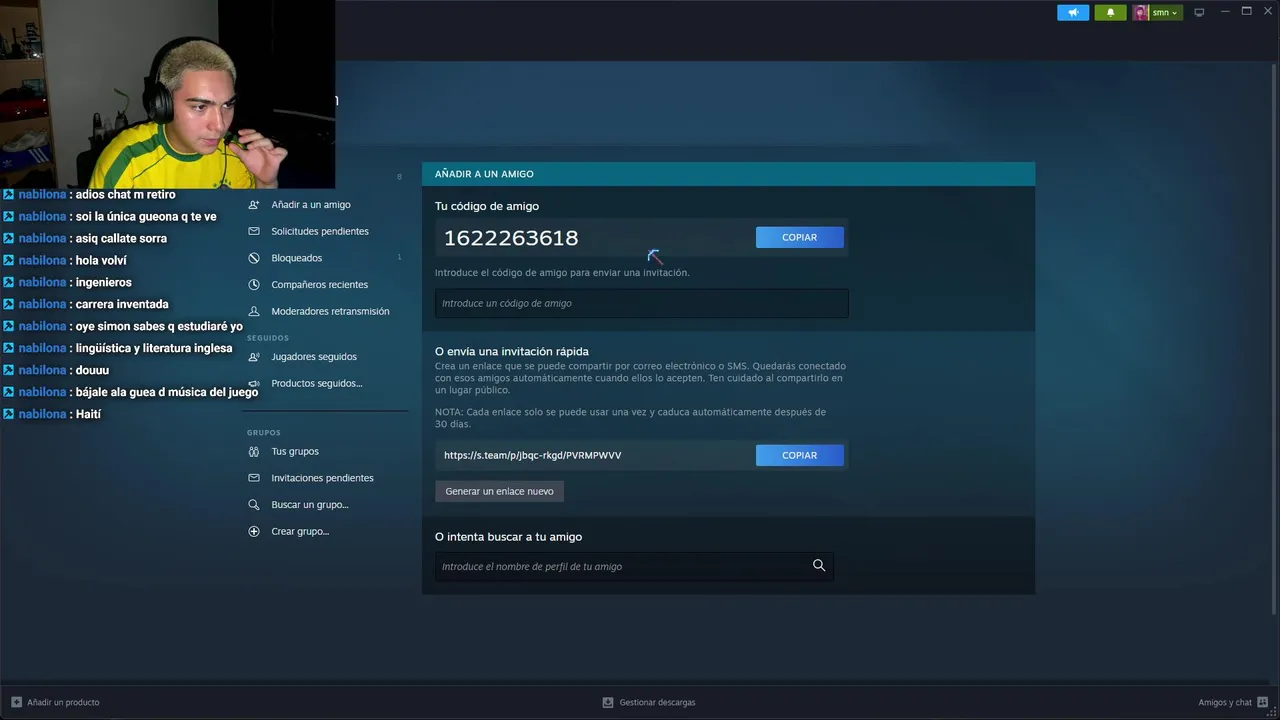Open Productos seguidos...

(x=317, y=384)
